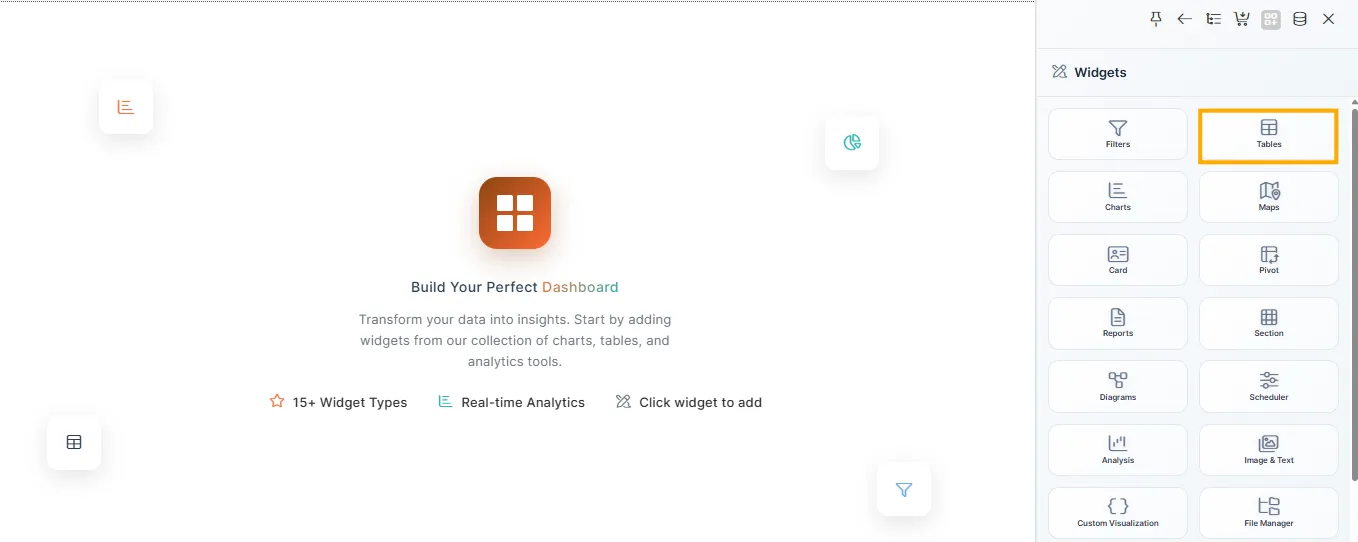
Task: Insert a Section widget
Action: tap(1268, 323)
